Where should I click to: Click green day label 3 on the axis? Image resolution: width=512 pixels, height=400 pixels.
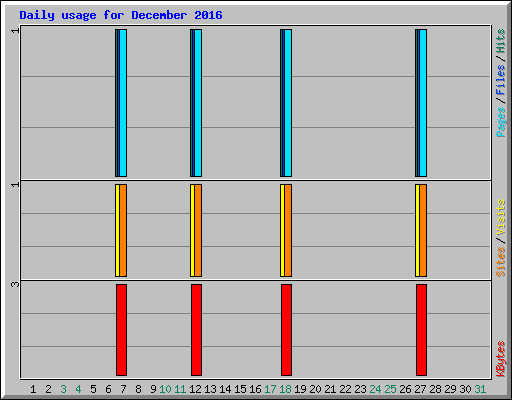(x=63, y=389)
